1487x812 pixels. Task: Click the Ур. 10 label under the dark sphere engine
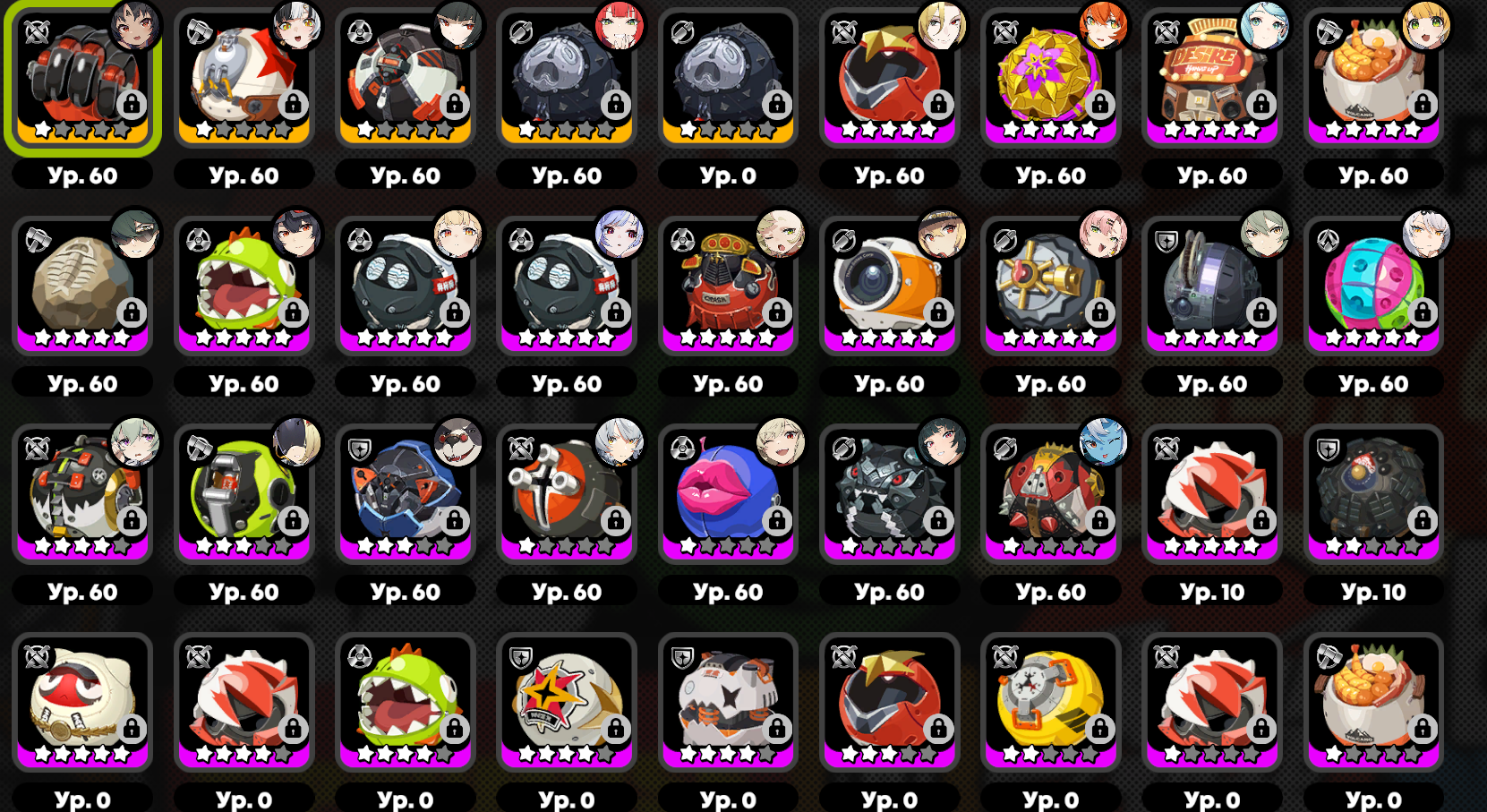click(x=1373, y=592)
